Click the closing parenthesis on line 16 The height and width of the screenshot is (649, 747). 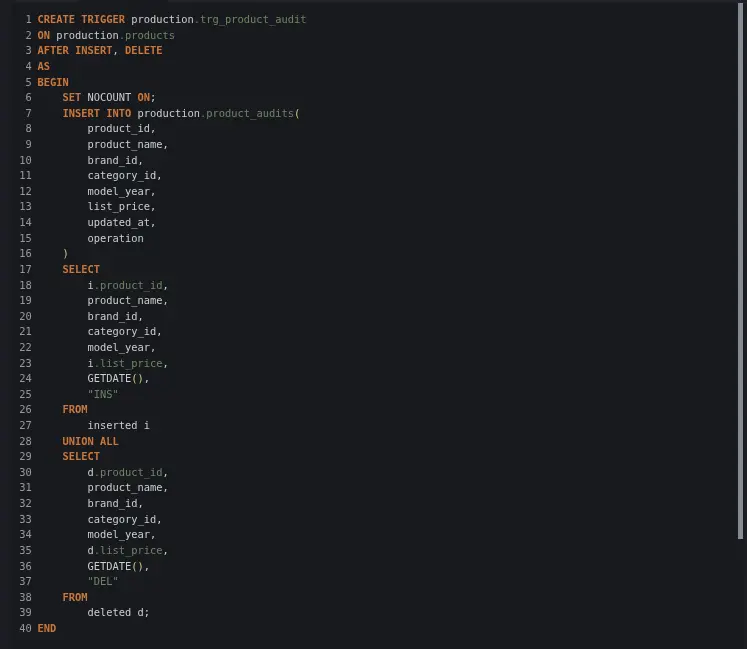click(66, 254)
